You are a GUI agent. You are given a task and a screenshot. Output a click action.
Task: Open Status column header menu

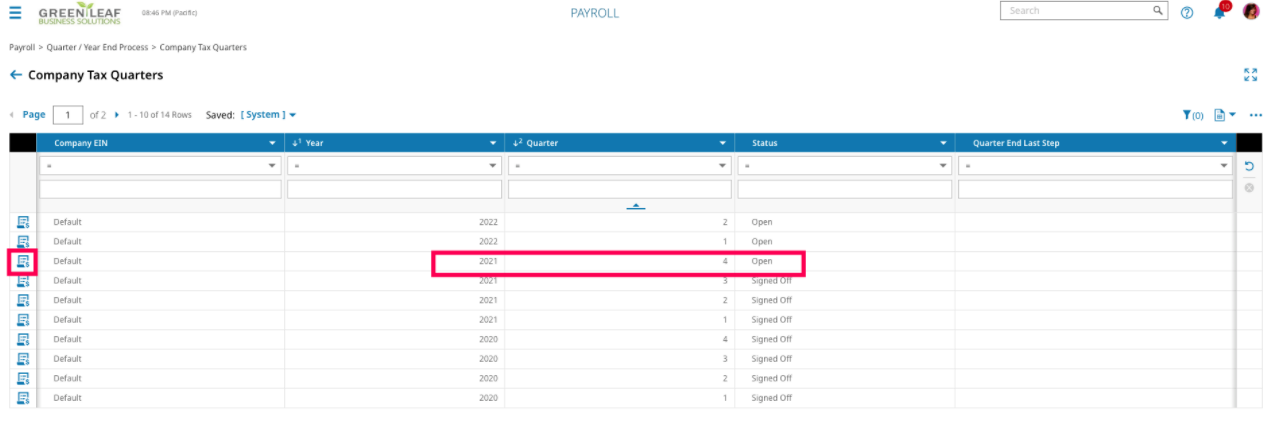pyautogui.click(x=945, y=143)
